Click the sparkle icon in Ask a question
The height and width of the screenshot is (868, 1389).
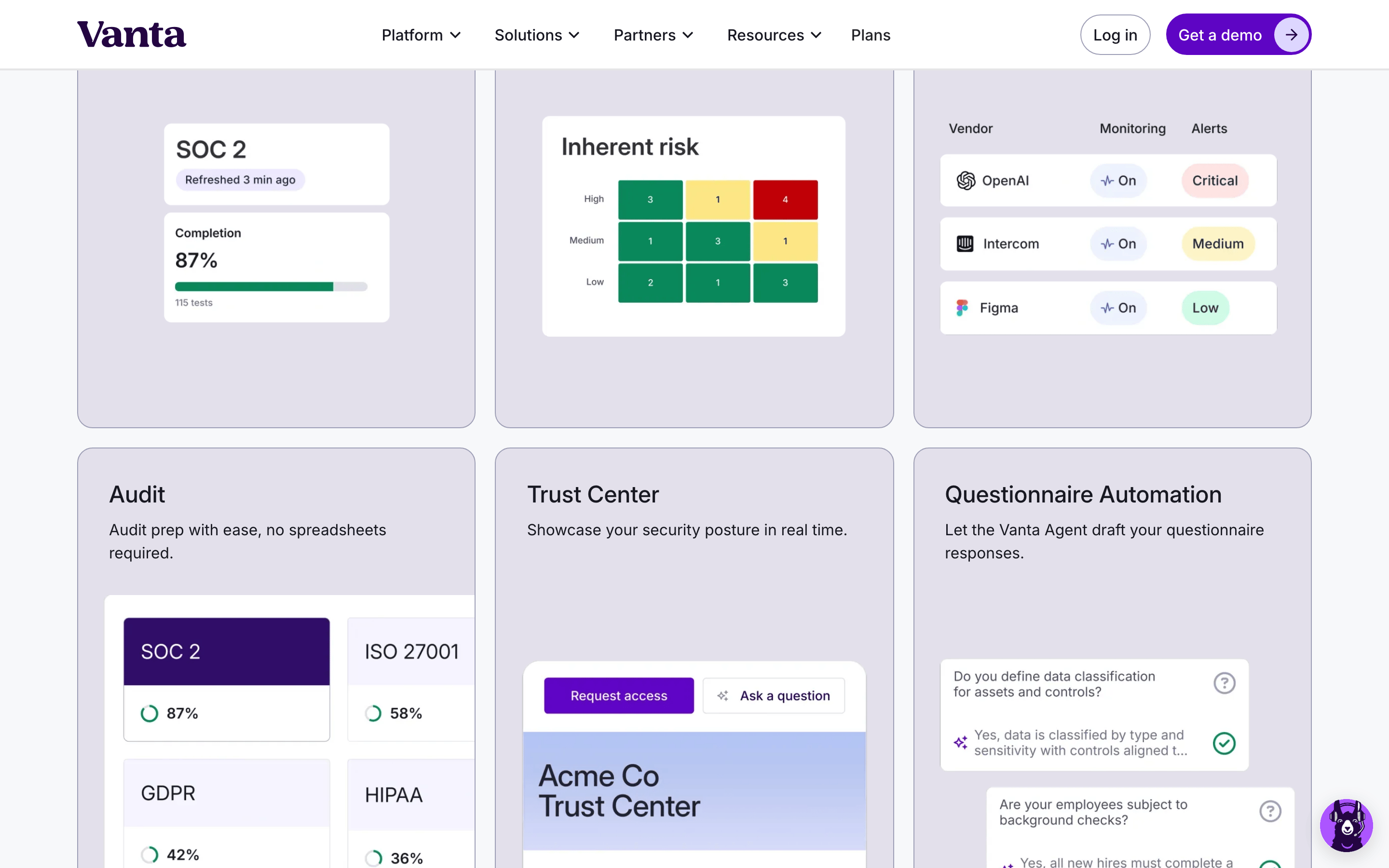pyautogui.click(x=722, y=696)
